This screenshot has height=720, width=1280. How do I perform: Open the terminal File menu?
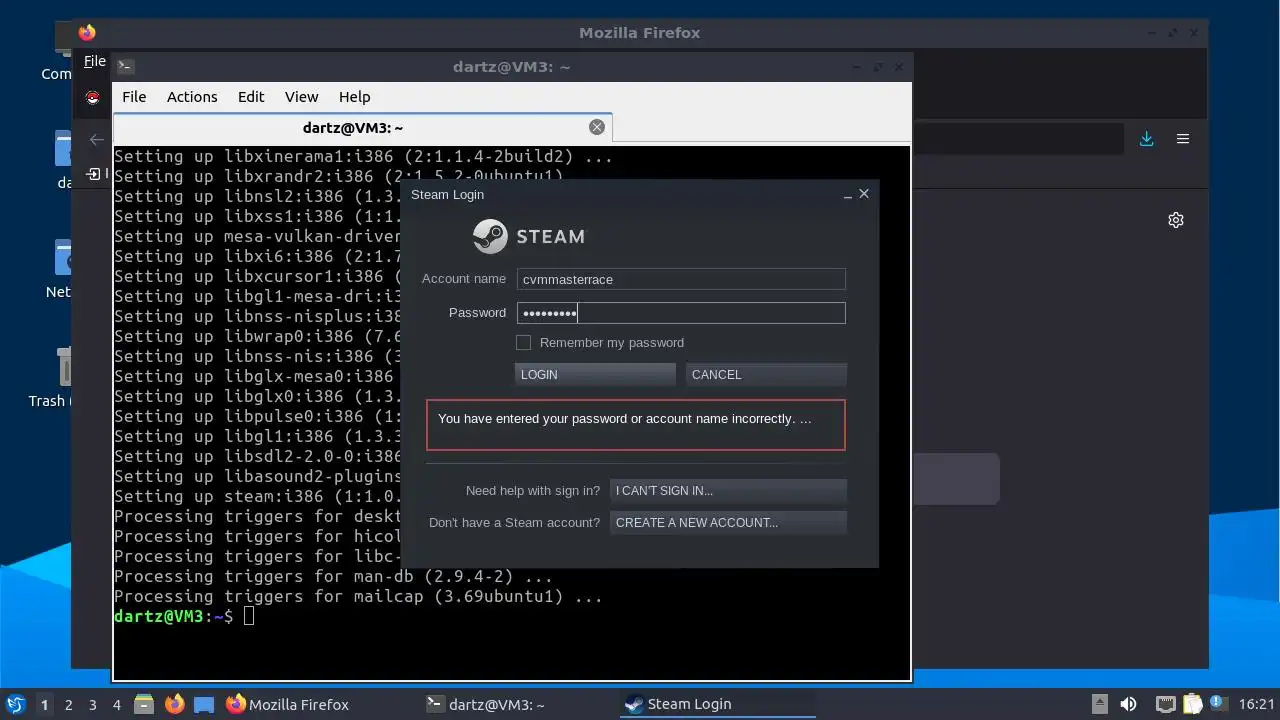(134, 97)
